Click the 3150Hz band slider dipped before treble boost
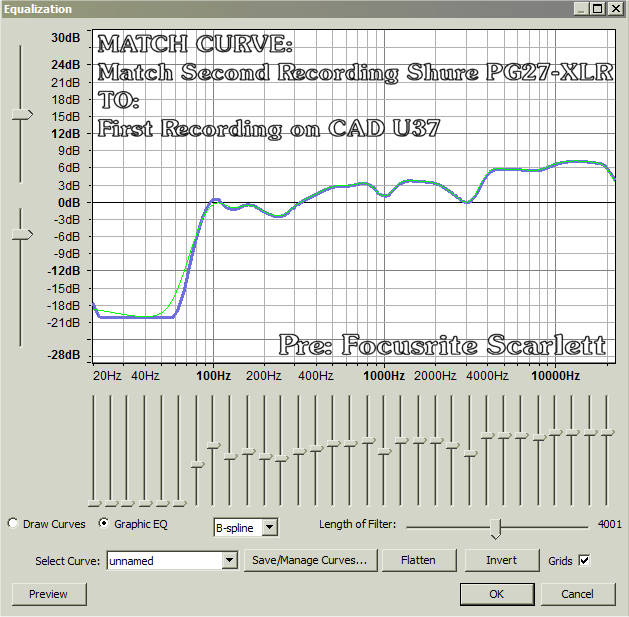 coord(471,454)
